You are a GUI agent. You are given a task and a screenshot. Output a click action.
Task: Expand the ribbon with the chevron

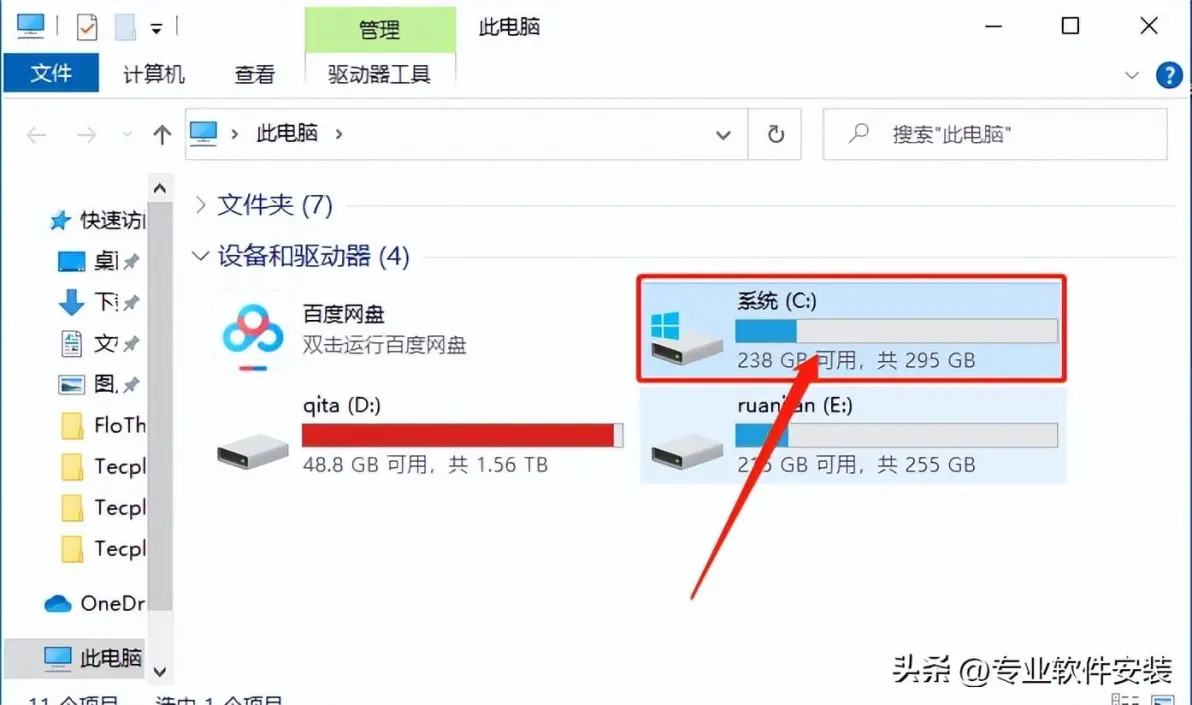click(x=1131, y=75)
